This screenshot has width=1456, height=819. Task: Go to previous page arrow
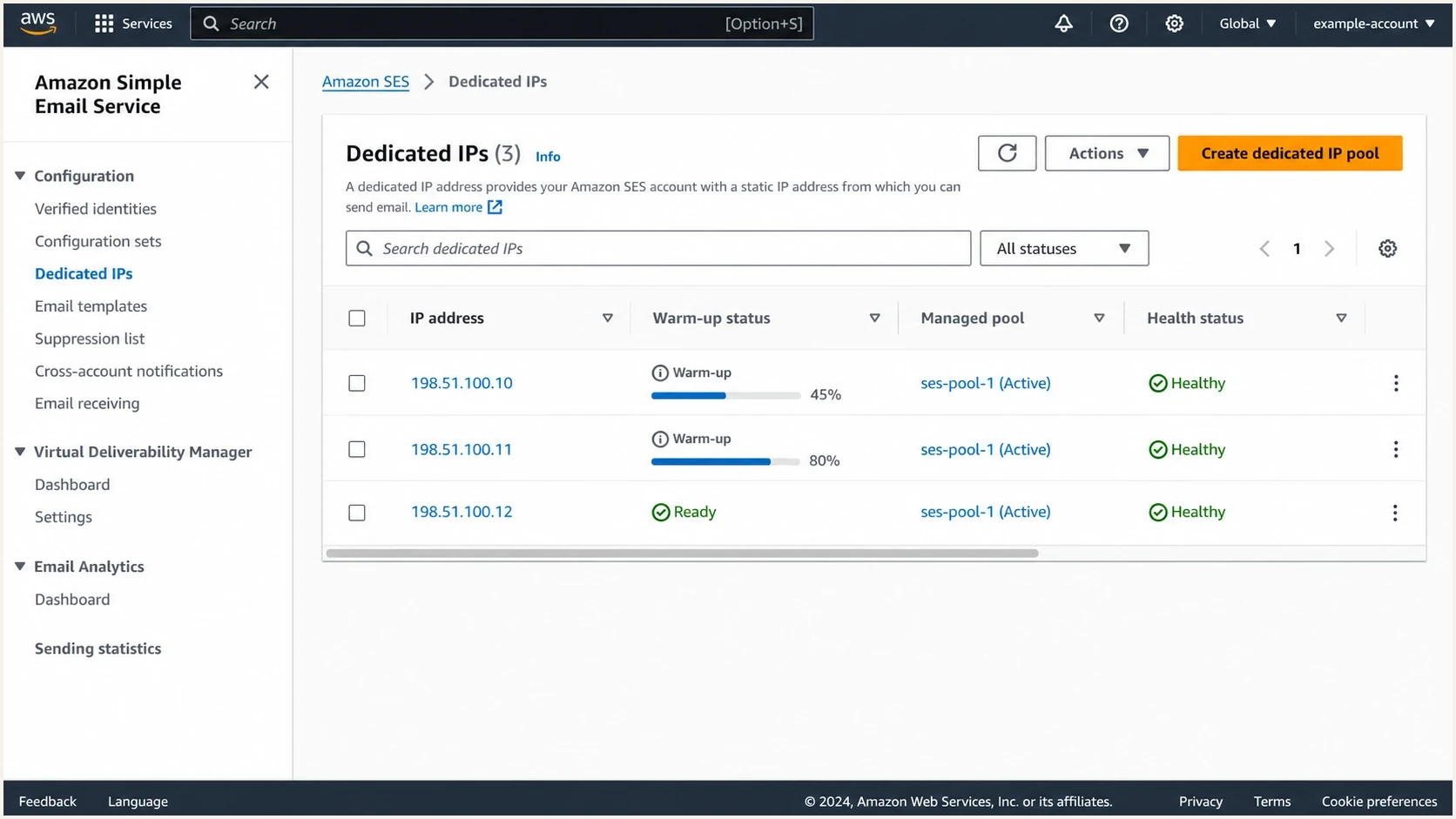[x=1264, y=249]
